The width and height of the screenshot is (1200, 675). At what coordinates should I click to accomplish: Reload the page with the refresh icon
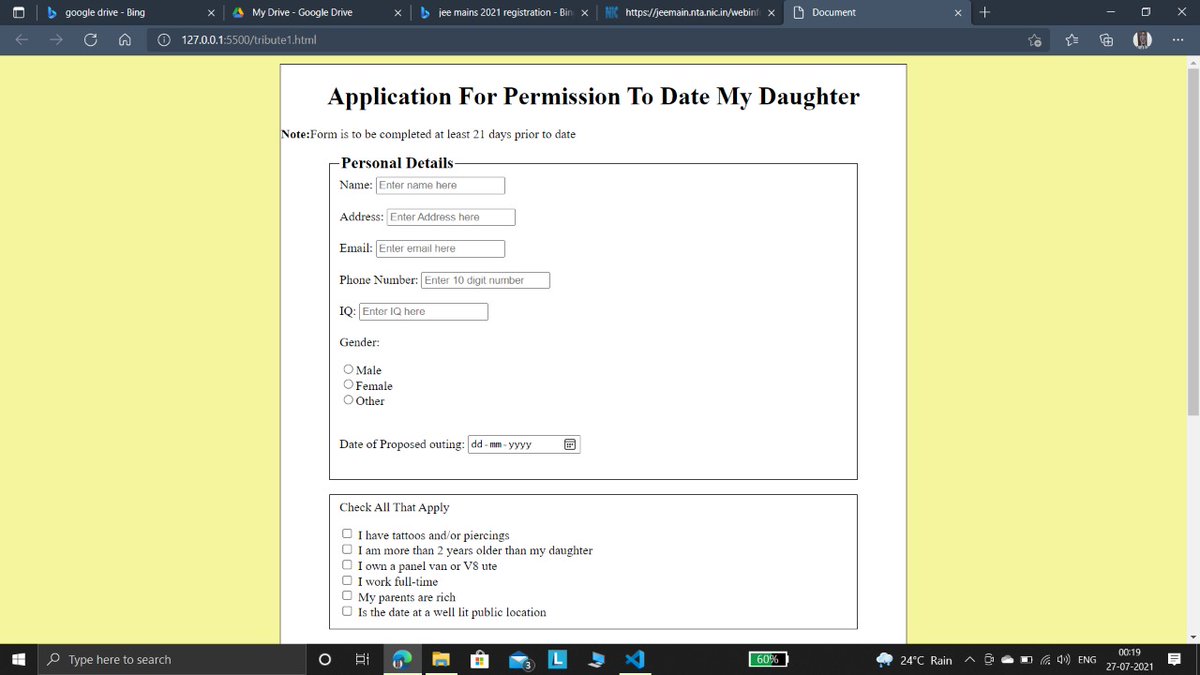90,41
